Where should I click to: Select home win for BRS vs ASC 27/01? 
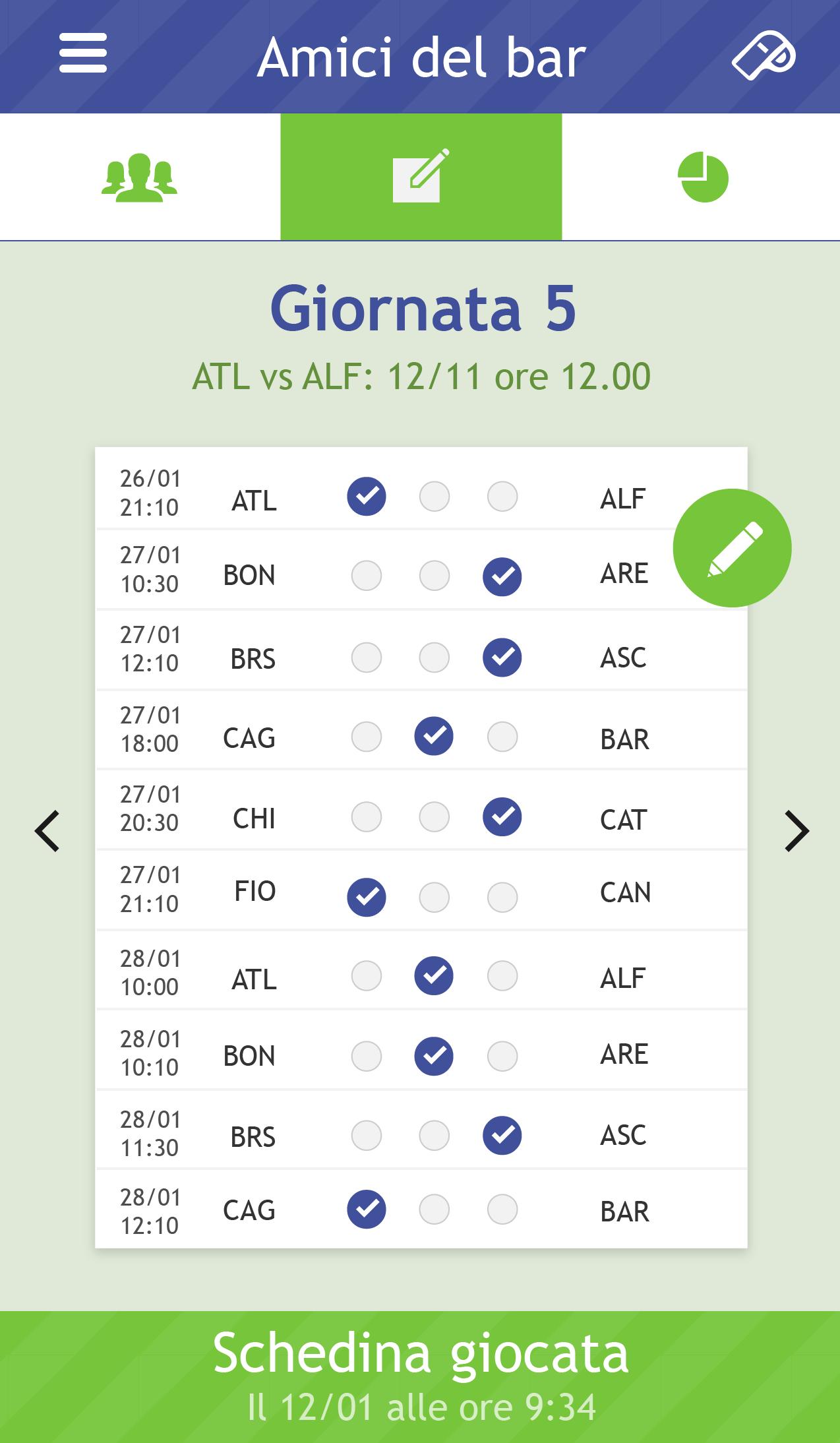pyautogui.click(x=367, y=658)
